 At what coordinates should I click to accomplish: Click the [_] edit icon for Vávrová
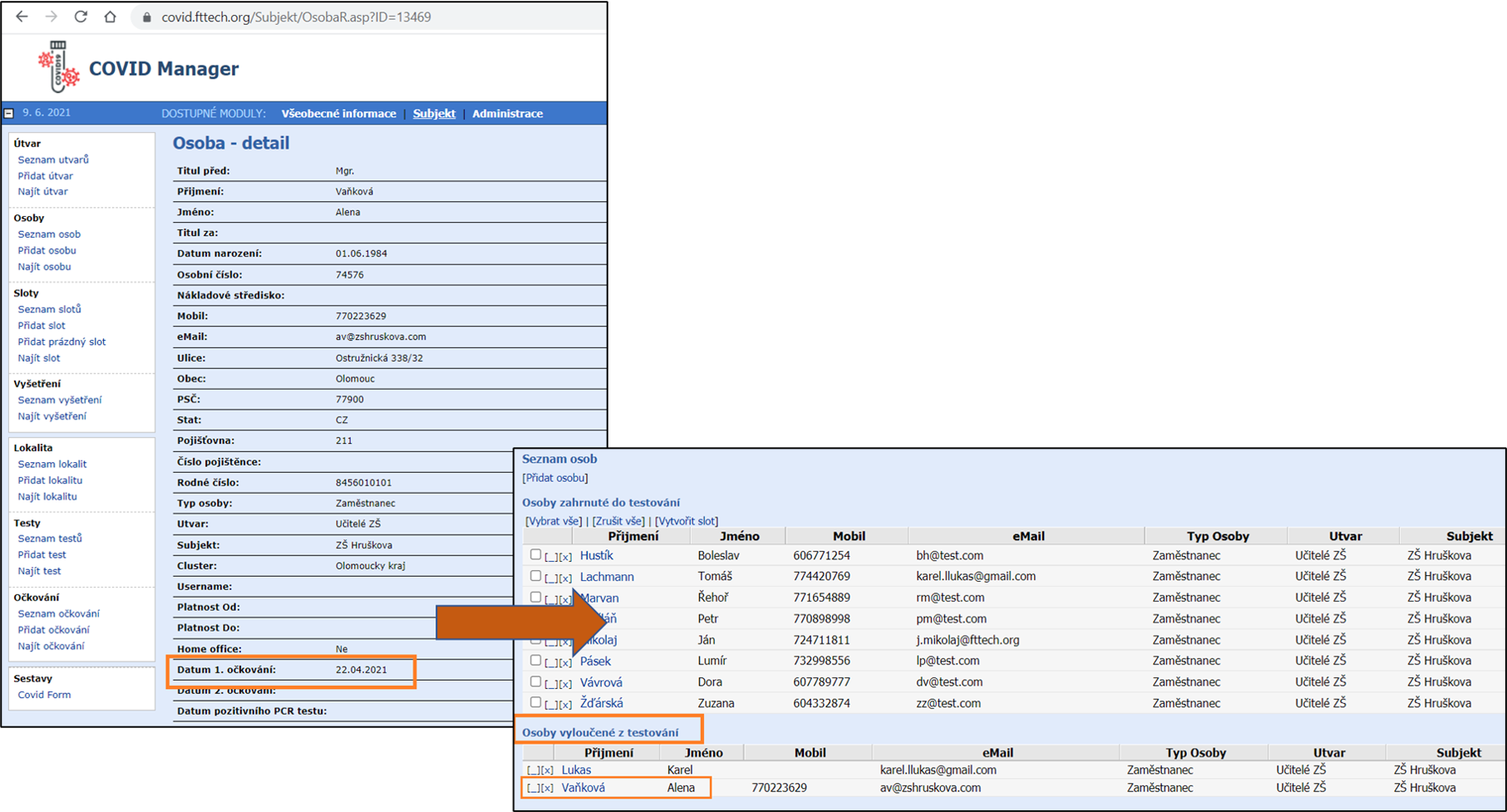click(x=550, y=683)
